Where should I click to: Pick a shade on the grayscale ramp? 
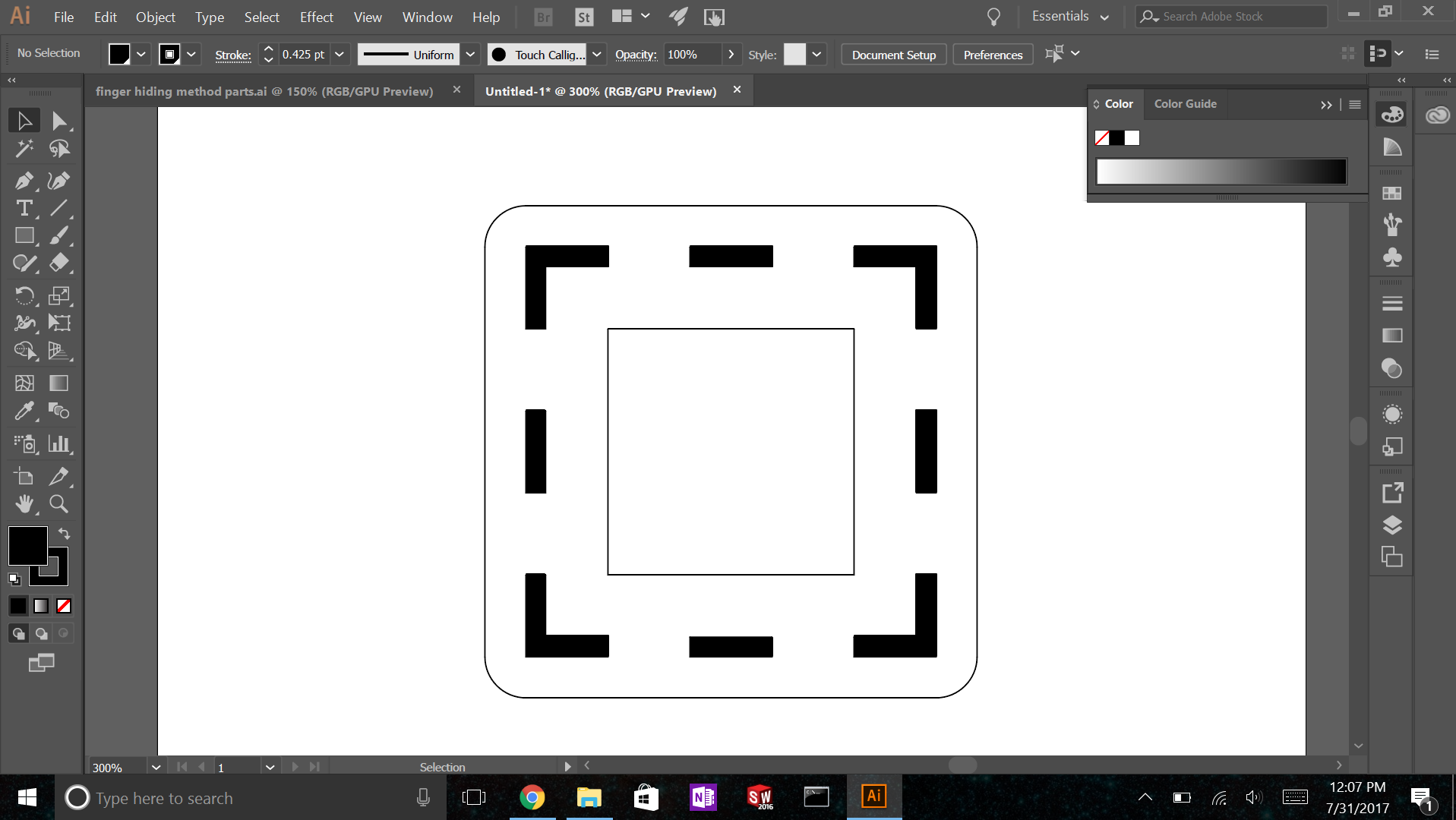point(1221,171)
